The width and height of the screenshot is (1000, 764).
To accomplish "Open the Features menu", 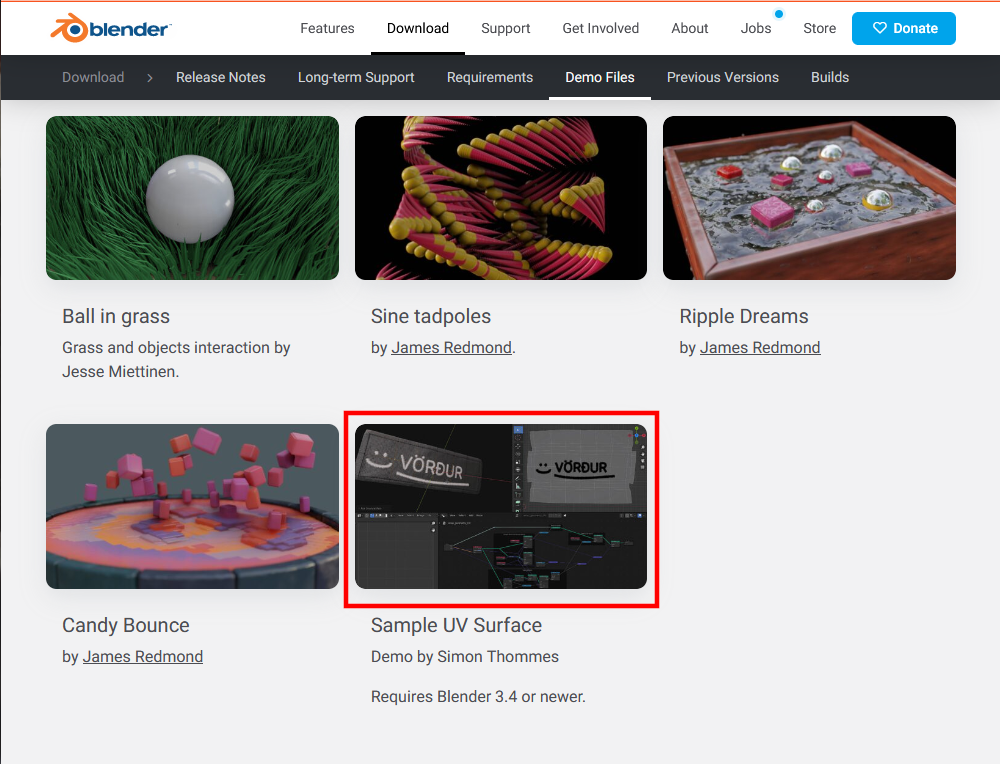I will click(x=327, y=28).
